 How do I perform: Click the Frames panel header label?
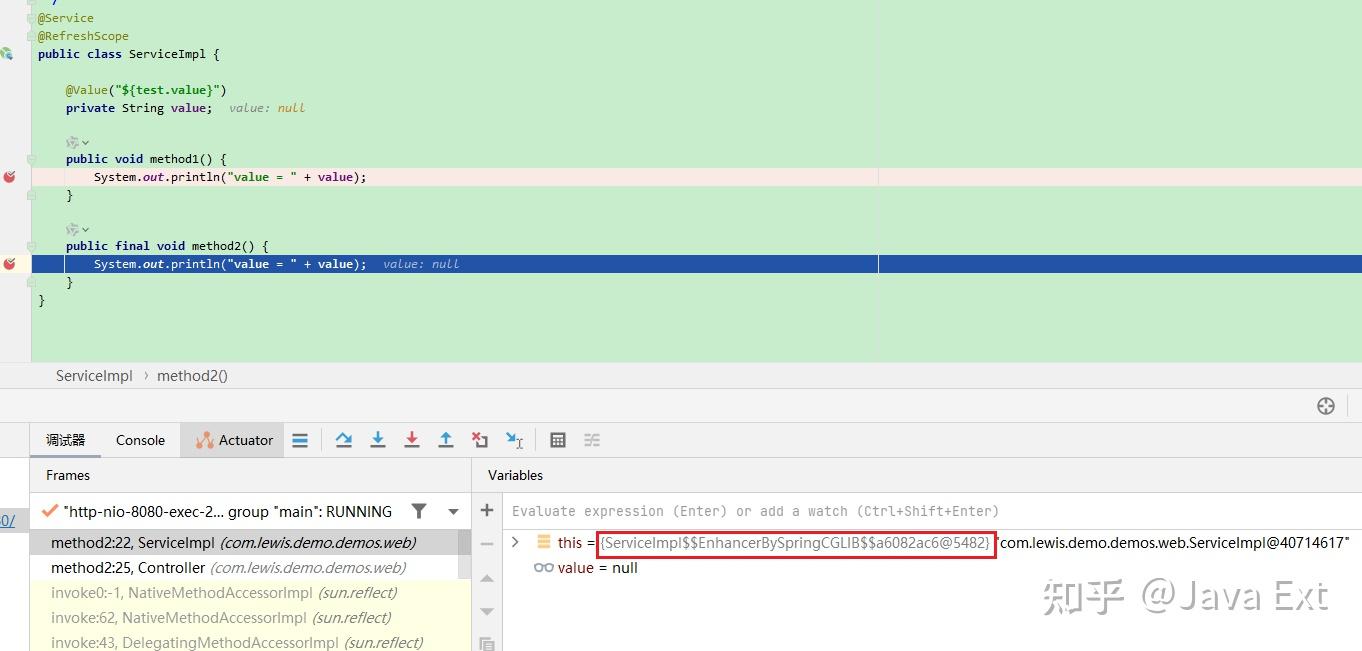[x=68, y=475]
